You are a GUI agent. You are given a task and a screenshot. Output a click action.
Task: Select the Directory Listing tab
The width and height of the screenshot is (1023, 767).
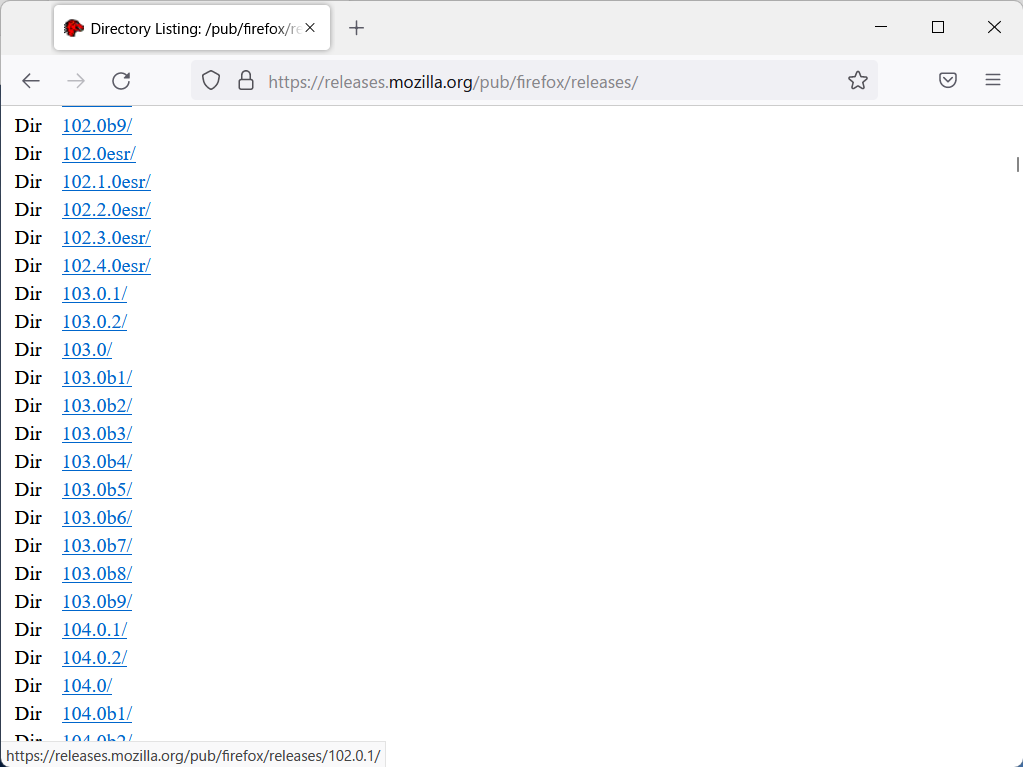pos(192,28)
